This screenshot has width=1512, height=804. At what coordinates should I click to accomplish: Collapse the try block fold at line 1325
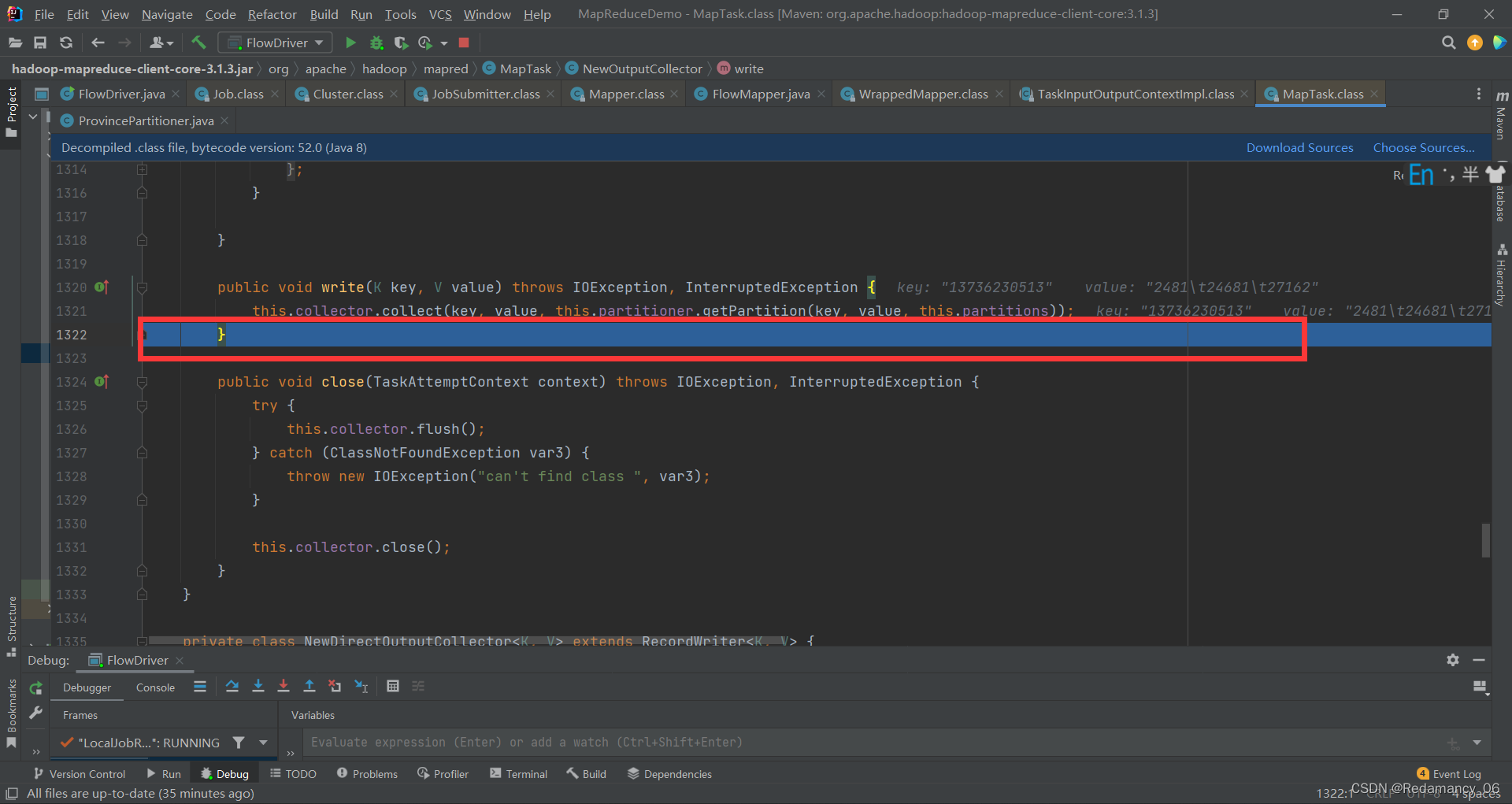tap(142, 406)
